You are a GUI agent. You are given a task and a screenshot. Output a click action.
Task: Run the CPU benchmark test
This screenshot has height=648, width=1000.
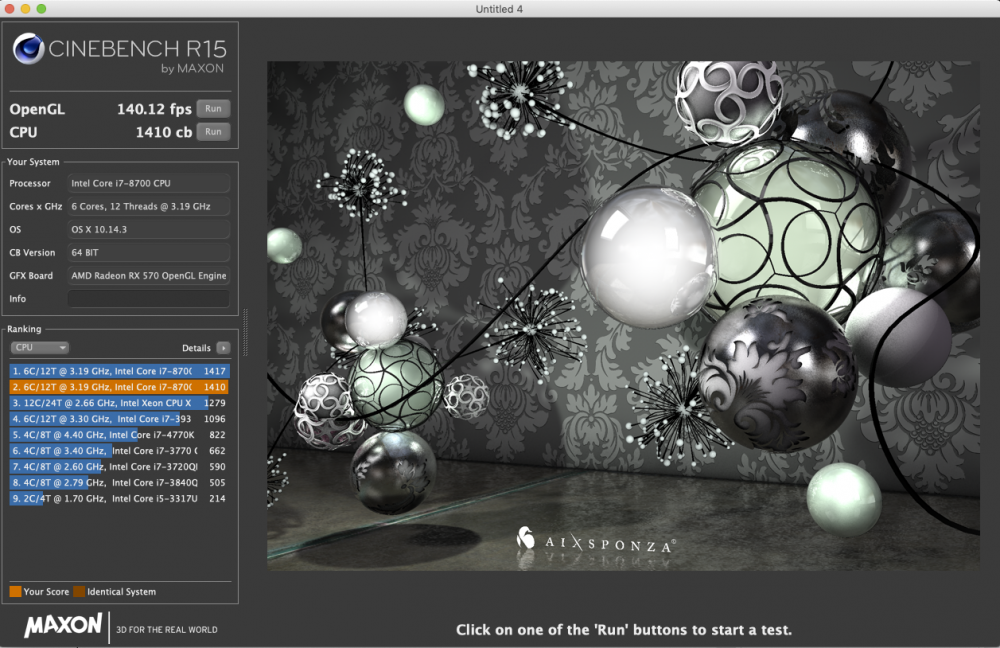[x=213, y=132]
